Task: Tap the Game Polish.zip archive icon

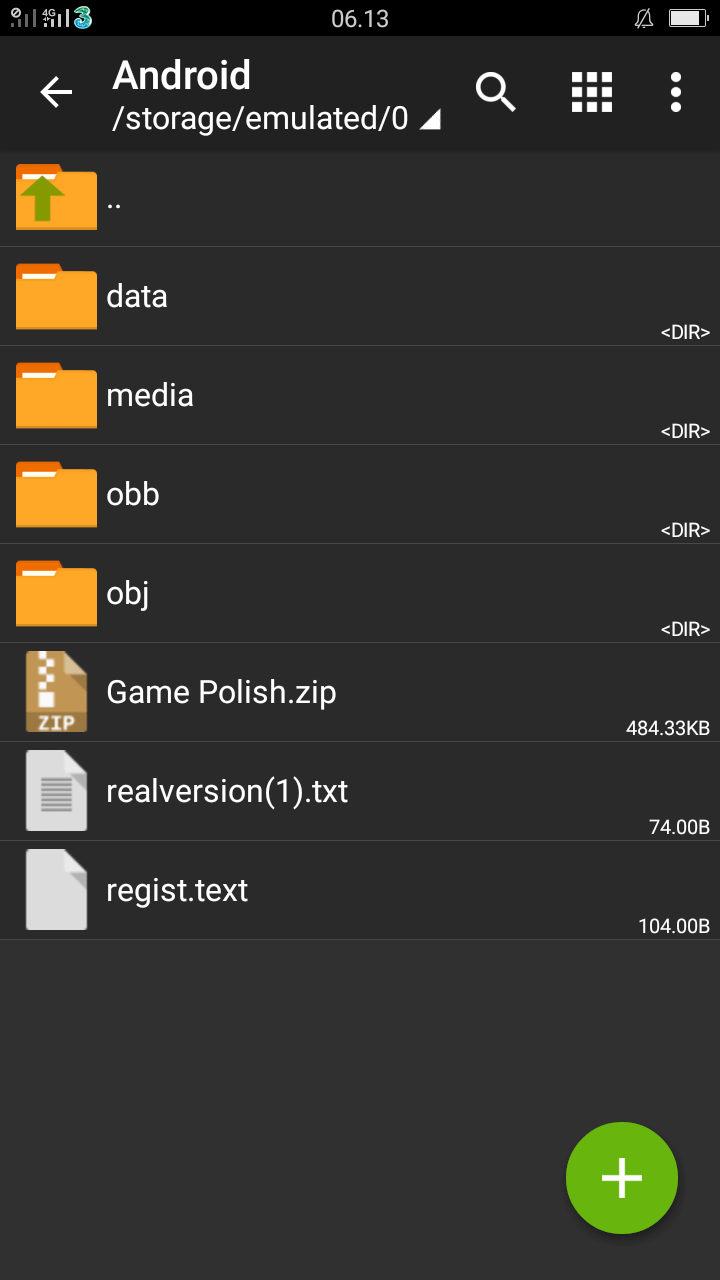Action: (56, 692)
